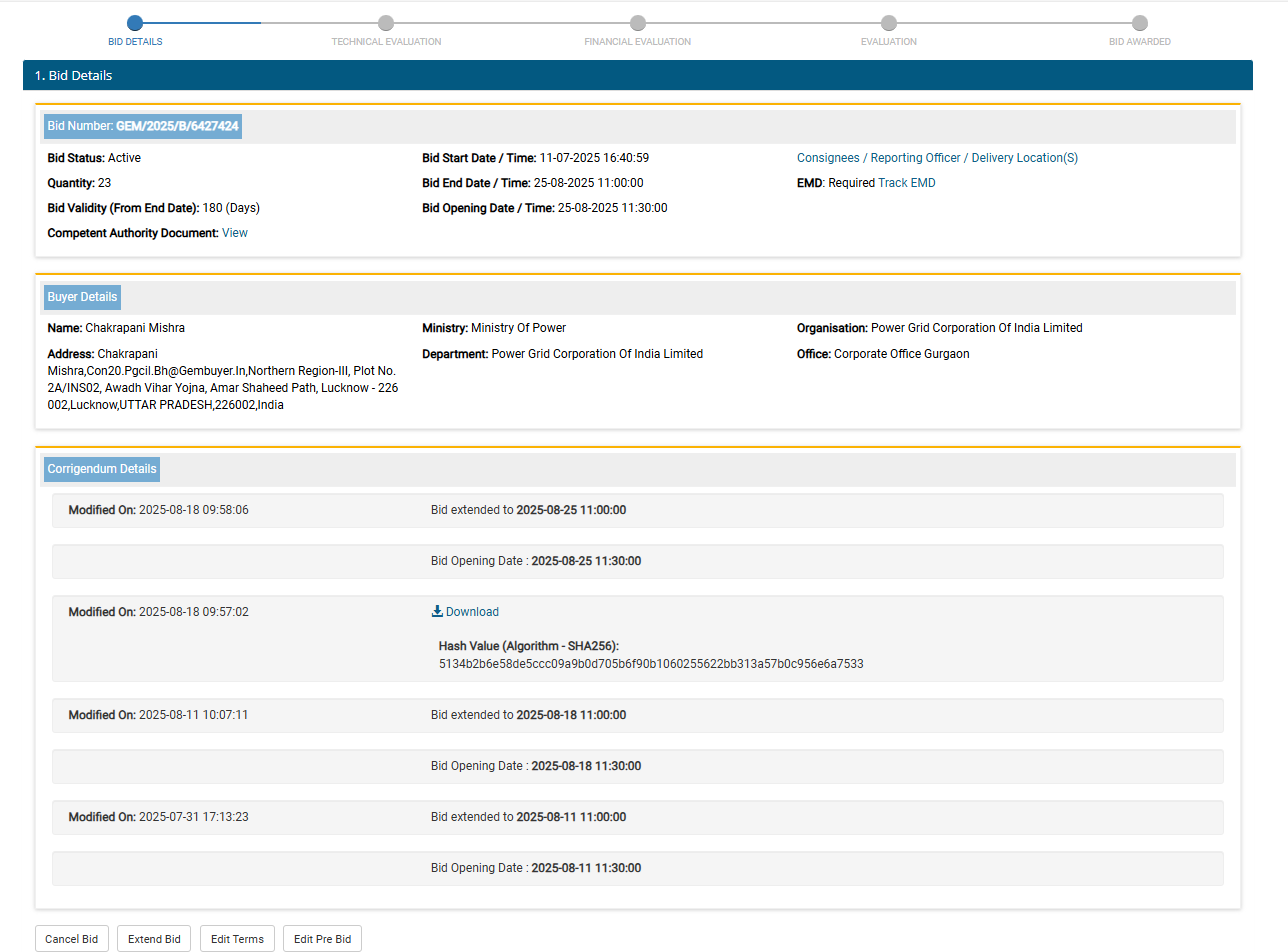The image size is (1288, 952).
Task: Download the corrigendum document
Action: [x=472, y=612]
